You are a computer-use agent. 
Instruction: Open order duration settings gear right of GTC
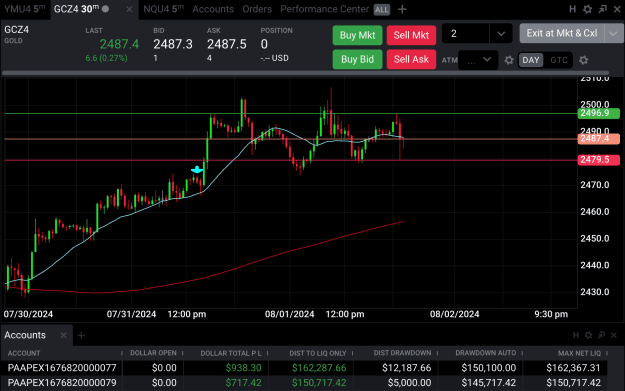[x=584, y=60]
